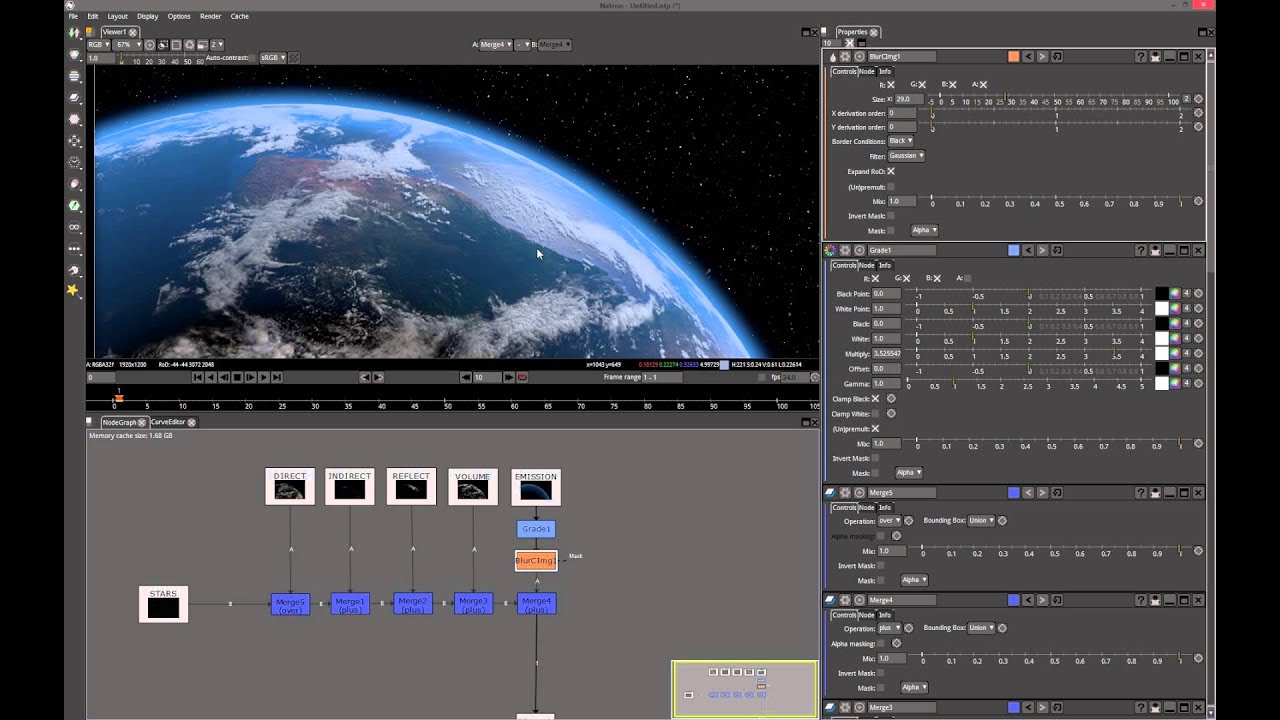Disable Expand RoD checkbox
The image size is (1280, 720).
[x=891, y=171]
